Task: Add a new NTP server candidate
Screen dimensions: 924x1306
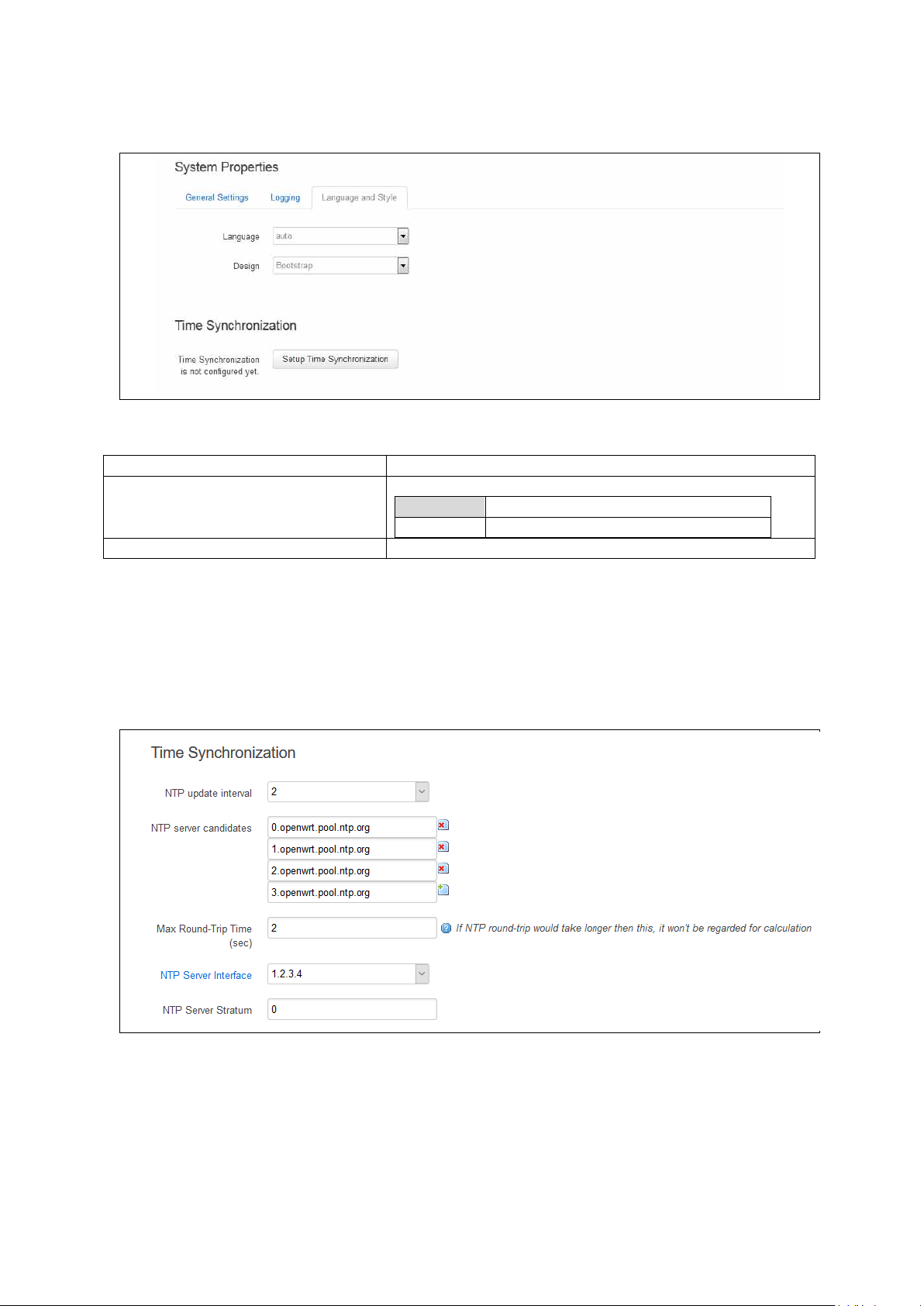Action: click(x=443, y=890)
